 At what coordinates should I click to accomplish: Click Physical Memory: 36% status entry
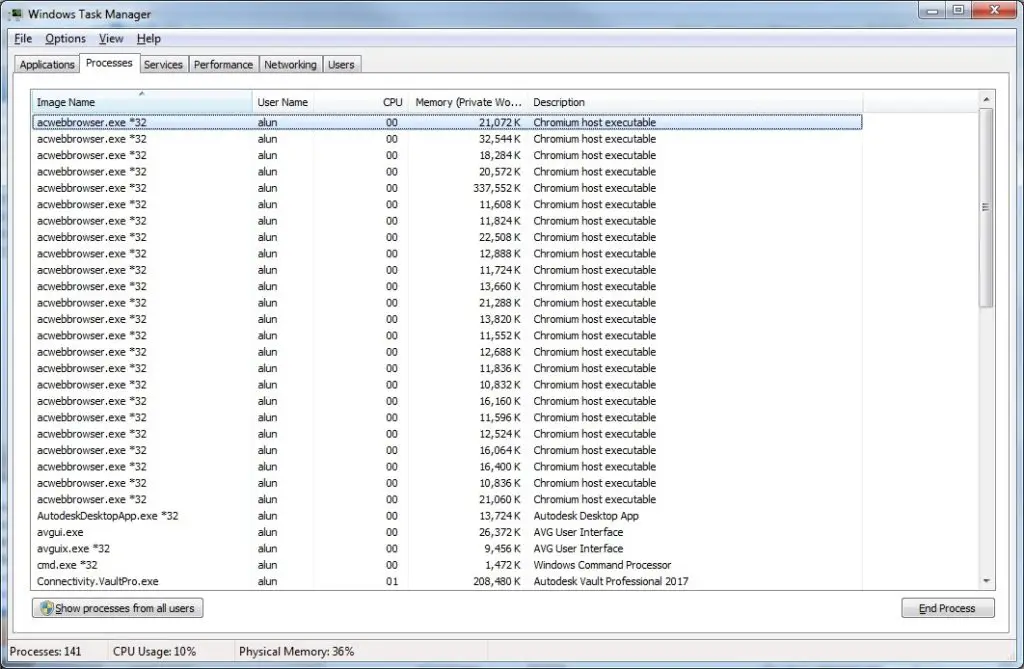pos(296,651)
